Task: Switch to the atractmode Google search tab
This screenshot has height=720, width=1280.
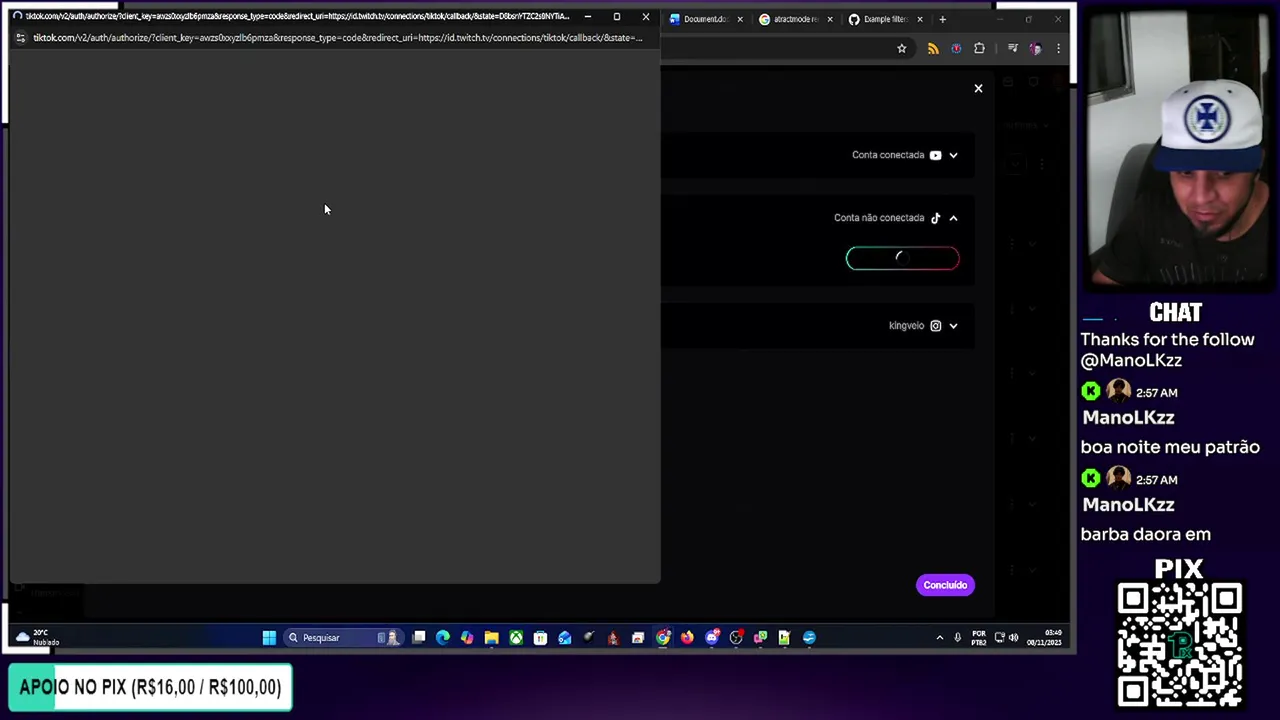Action: (x=794, y=19)
